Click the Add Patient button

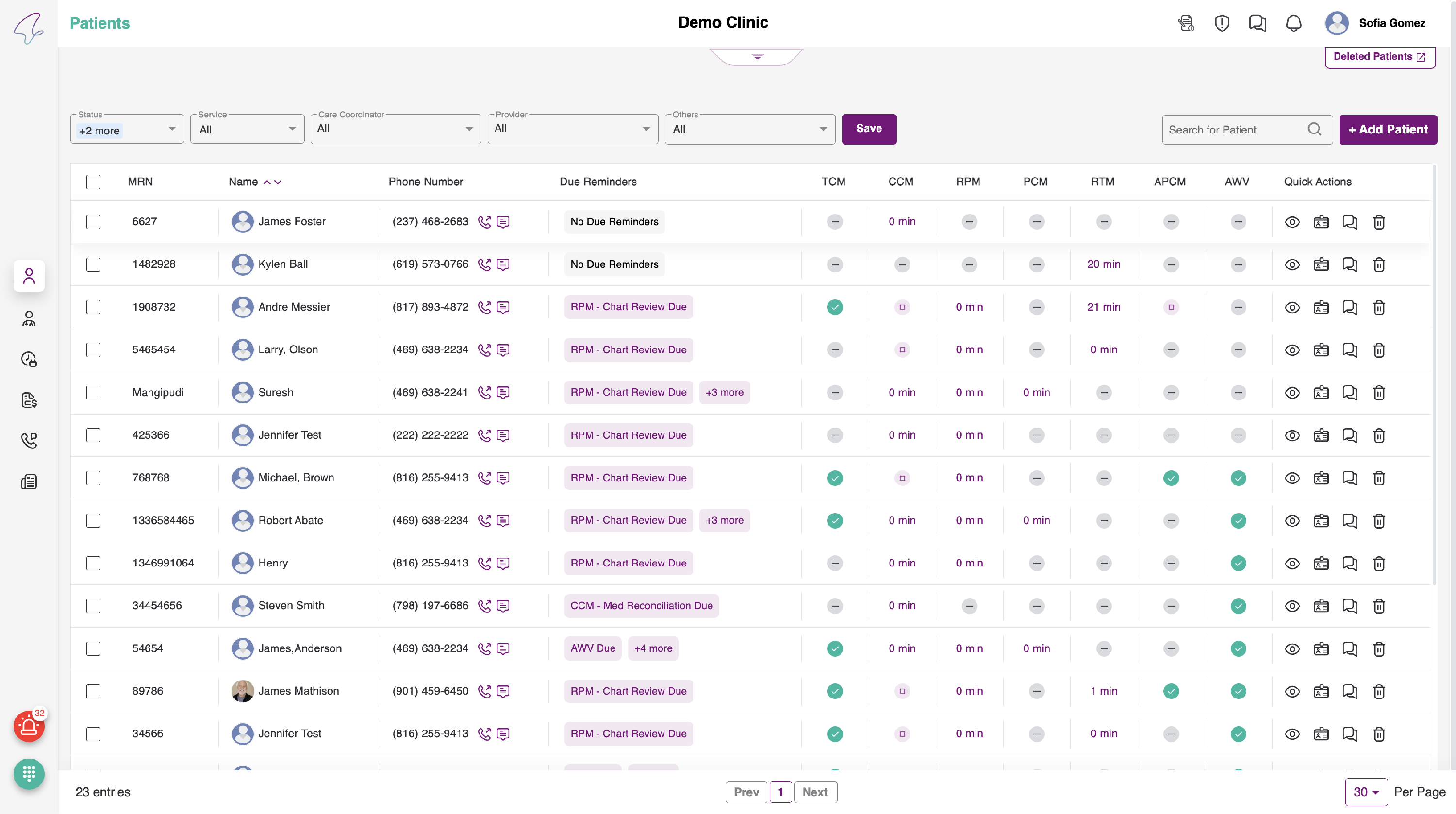(x=1388, y=130)
